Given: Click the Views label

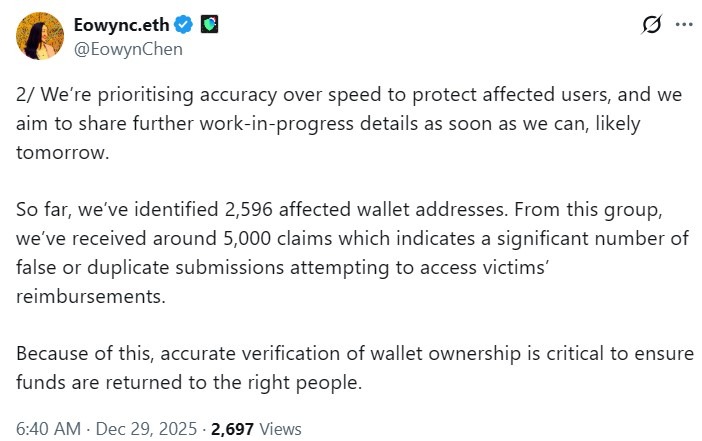Looking at the screenshot, I should pos(281,428).
